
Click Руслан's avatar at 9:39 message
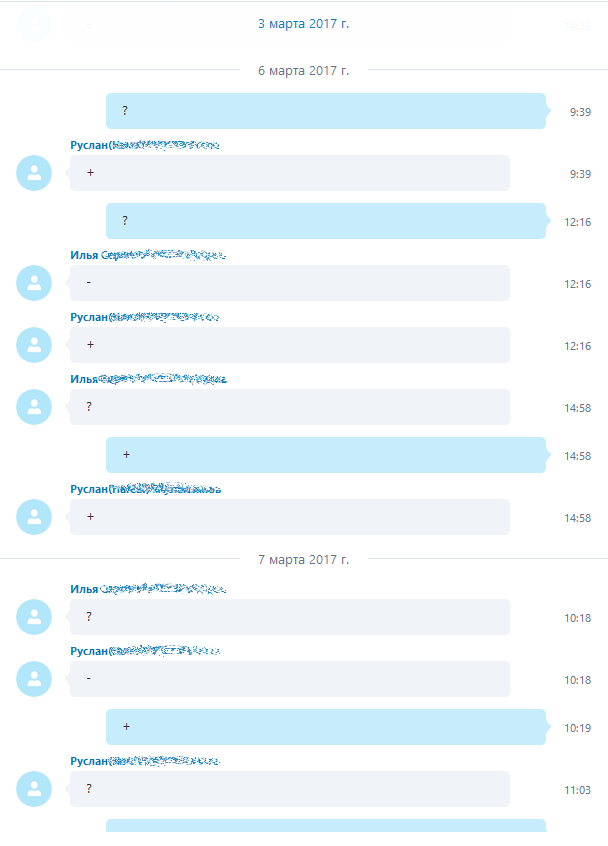coord(34,173)
